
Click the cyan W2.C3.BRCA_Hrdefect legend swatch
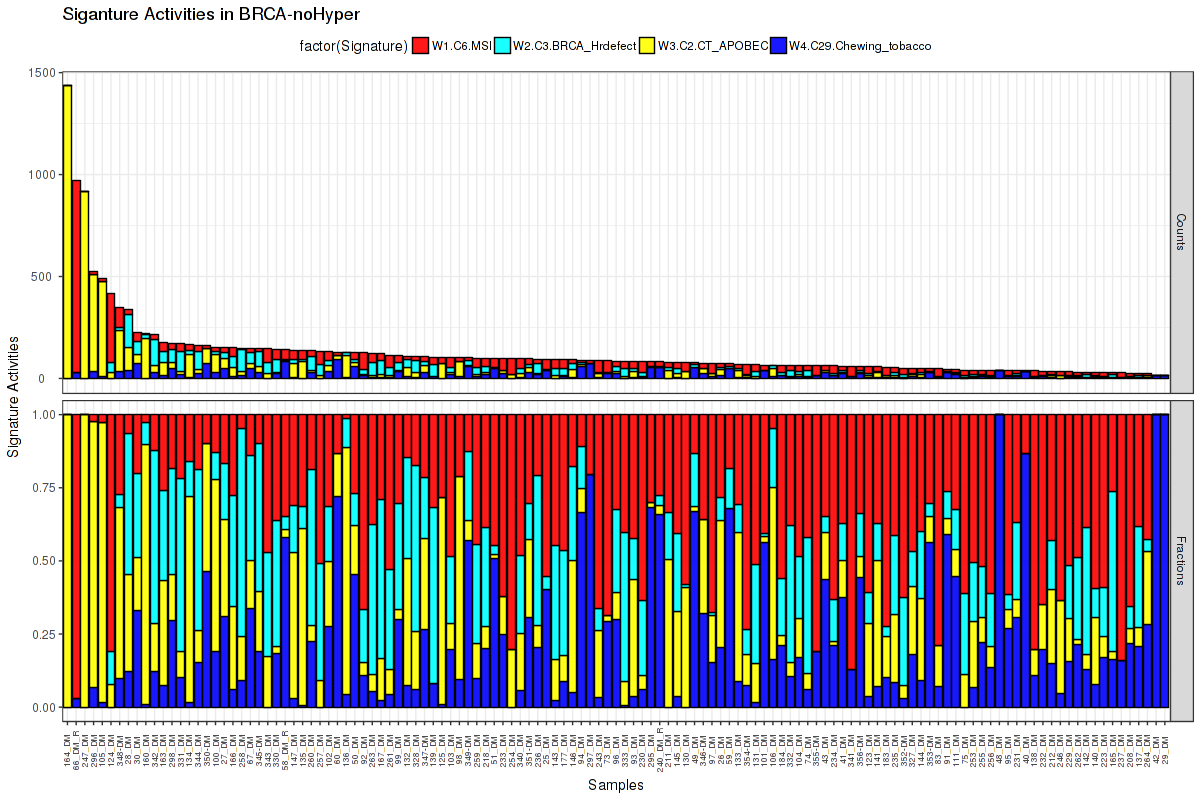503,45
